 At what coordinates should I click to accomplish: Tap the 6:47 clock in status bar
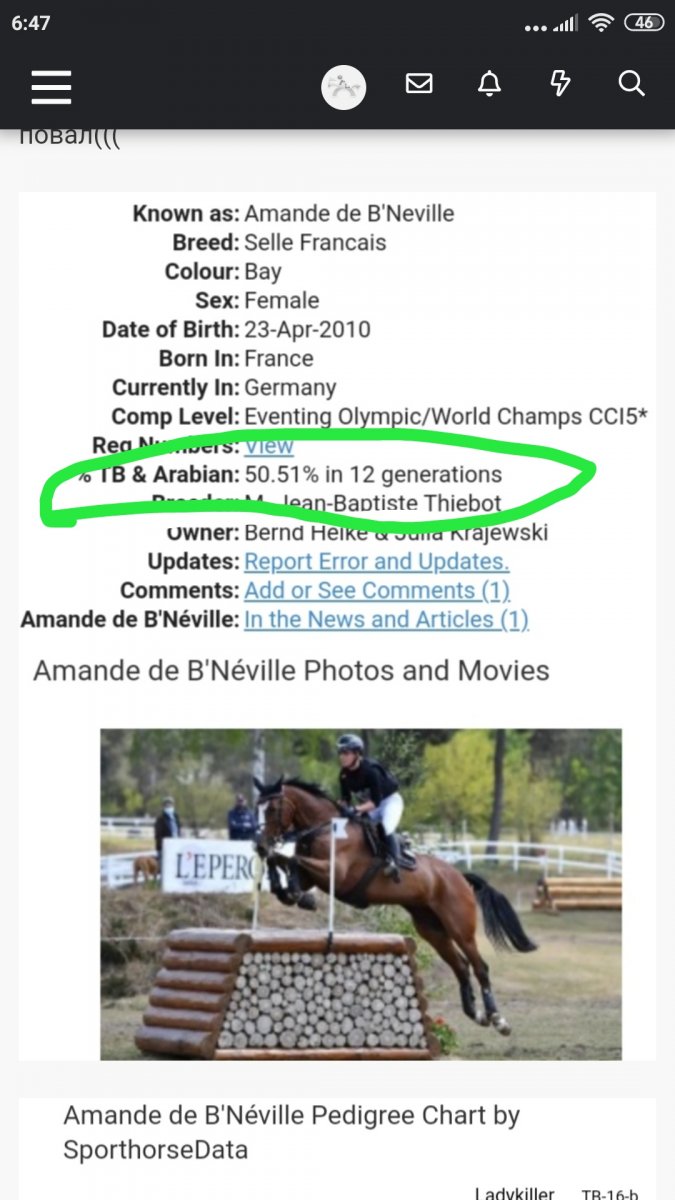click(x=31, y=23)
